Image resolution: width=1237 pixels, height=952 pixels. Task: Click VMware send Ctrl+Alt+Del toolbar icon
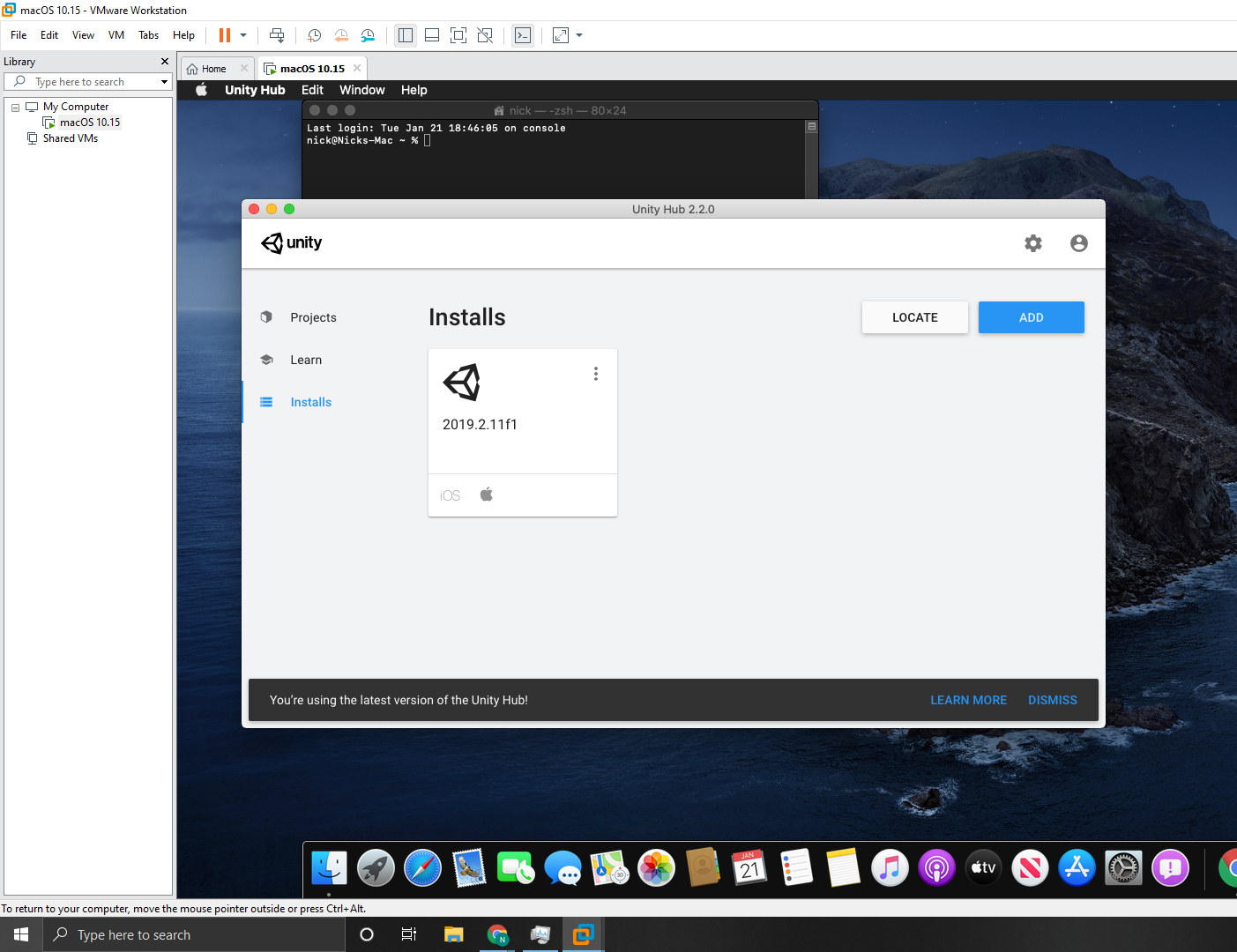(x=277, y=35)
